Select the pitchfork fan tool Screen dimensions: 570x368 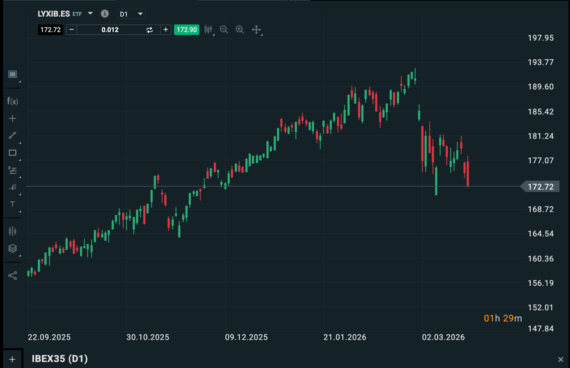point(13,187)
